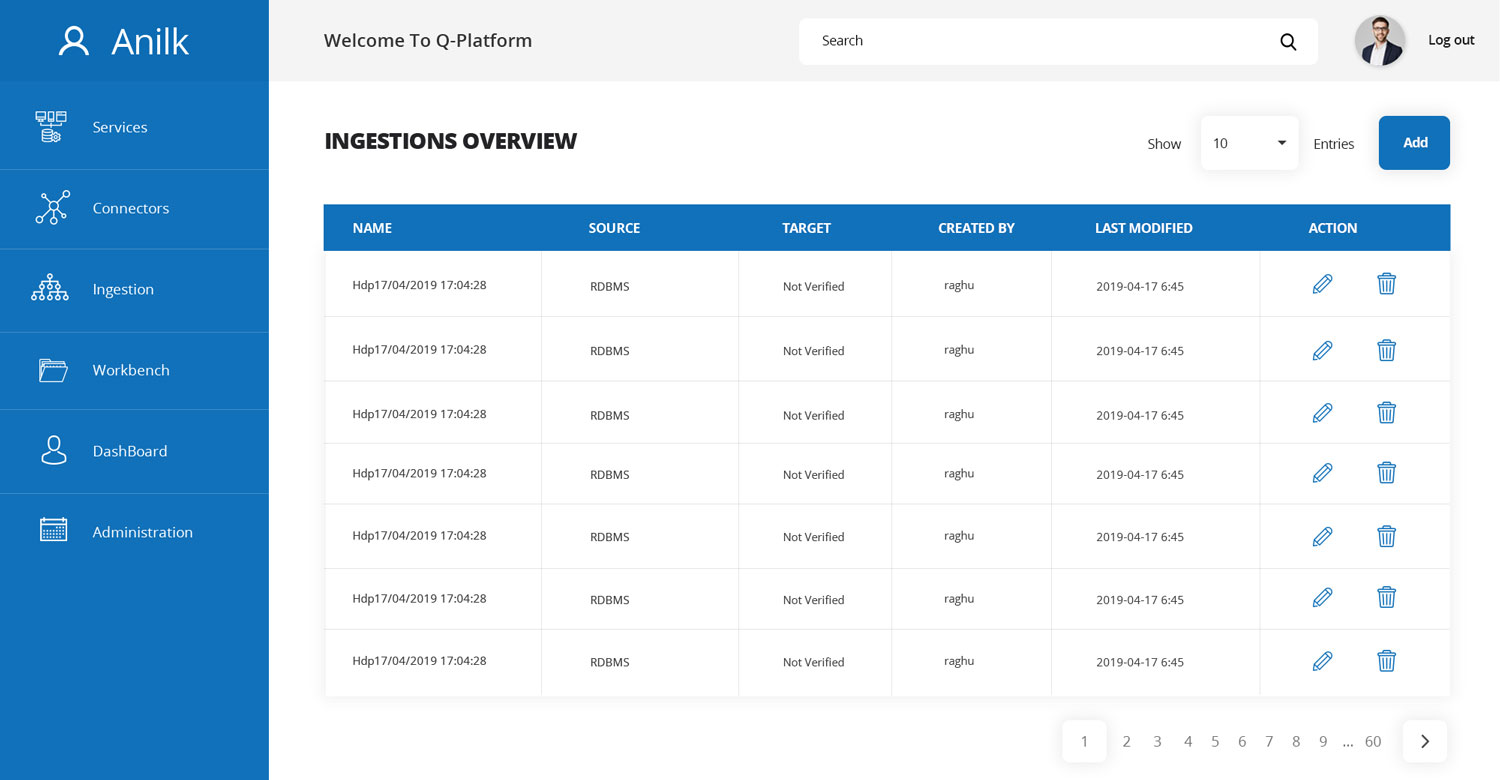1500x780 pixels.
Task: Open Services via its server icon
Action: pos(51,127)
